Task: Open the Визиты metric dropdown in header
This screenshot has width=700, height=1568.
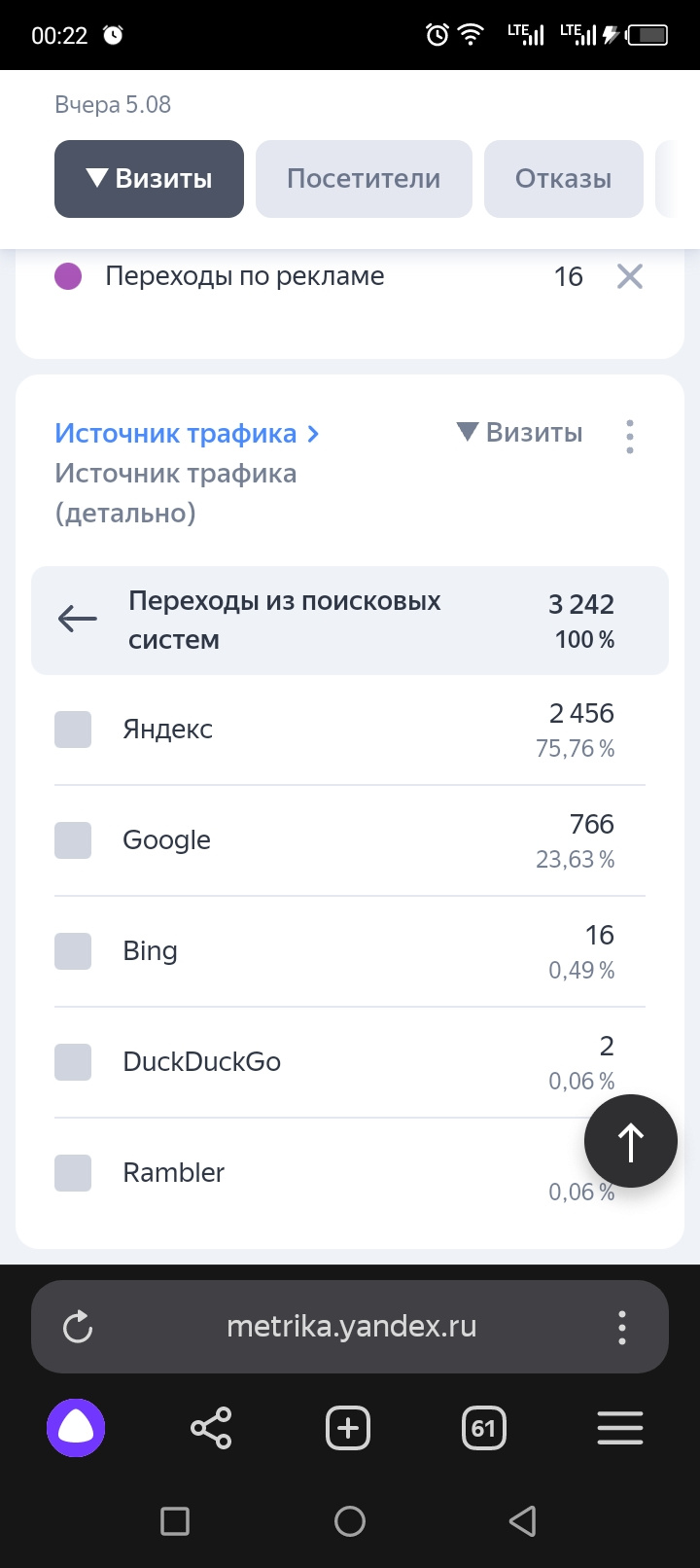Action: 149,179
